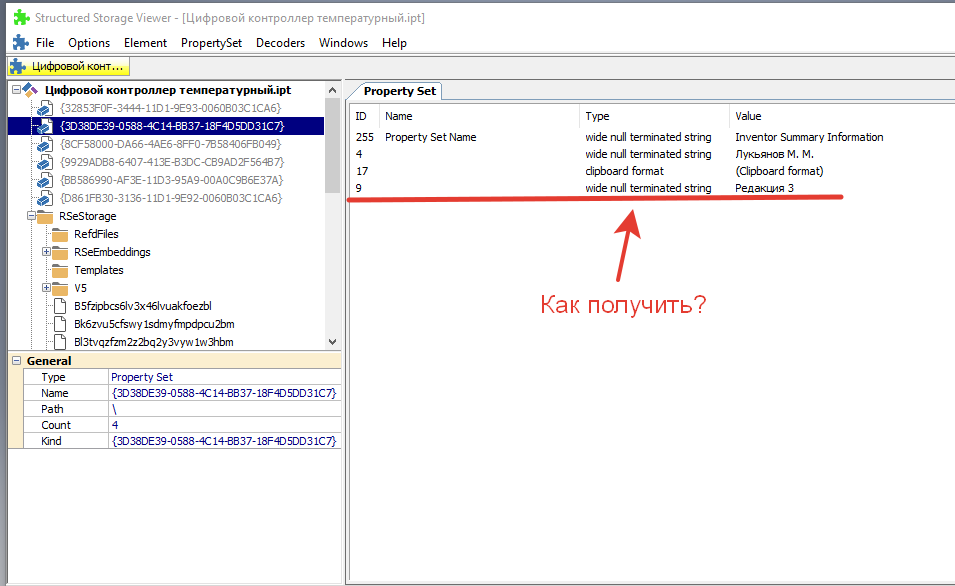Click the Kind value GUID in General
This screenshot has width=955, height=586.
[224, 441]
